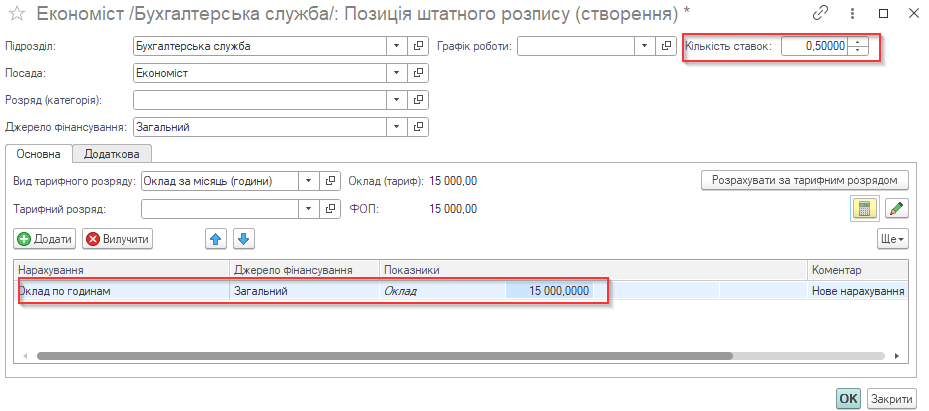Screen dimensions: 929x411
Task: Expand the Підрозділ dropdown list
Action: 397,46
